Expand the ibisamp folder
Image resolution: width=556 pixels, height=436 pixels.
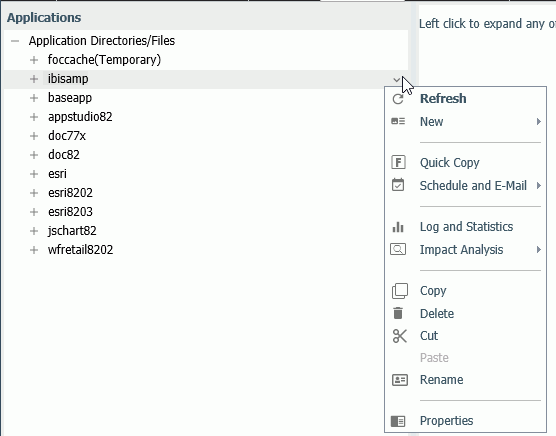pos(34,79)
